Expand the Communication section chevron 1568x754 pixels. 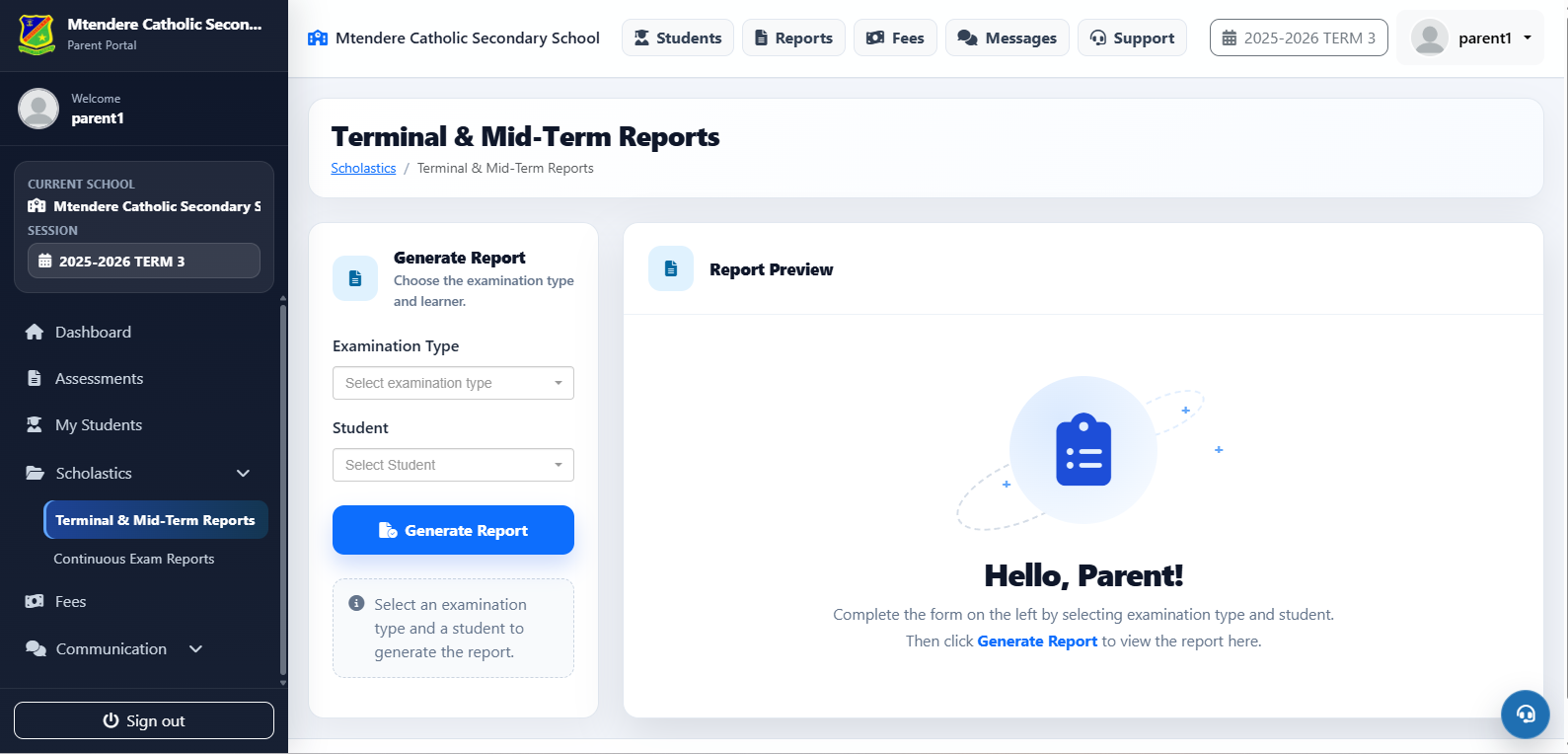click(195, 648)
